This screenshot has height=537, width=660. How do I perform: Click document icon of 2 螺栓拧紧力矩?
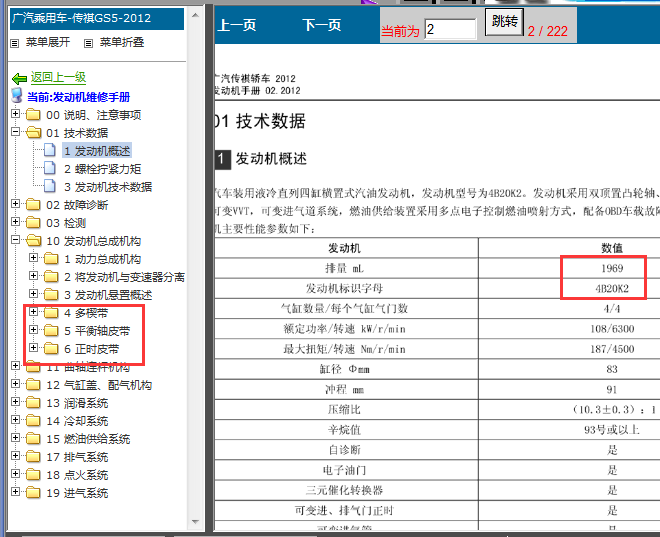(50, 168)
